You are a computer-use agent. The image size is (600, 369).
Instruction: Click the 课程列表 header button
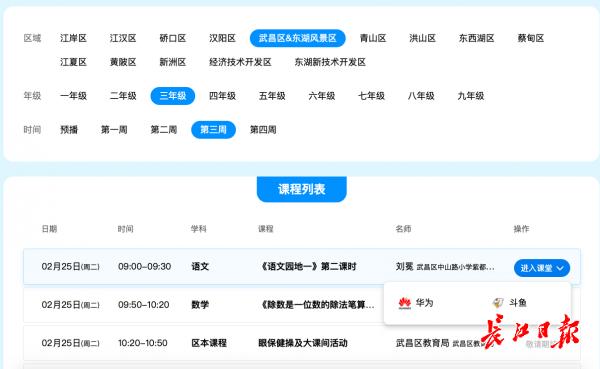coord(302,189)
